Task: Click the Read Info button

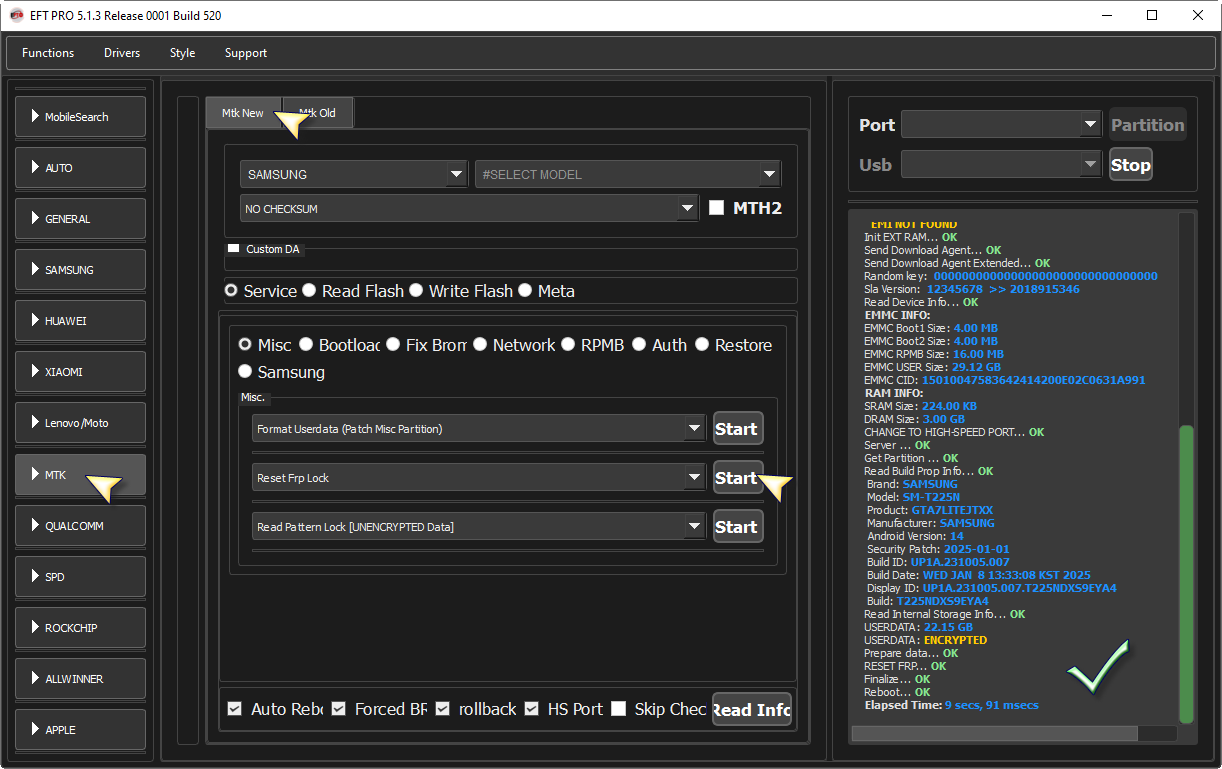Action: (x=752, y=710)
